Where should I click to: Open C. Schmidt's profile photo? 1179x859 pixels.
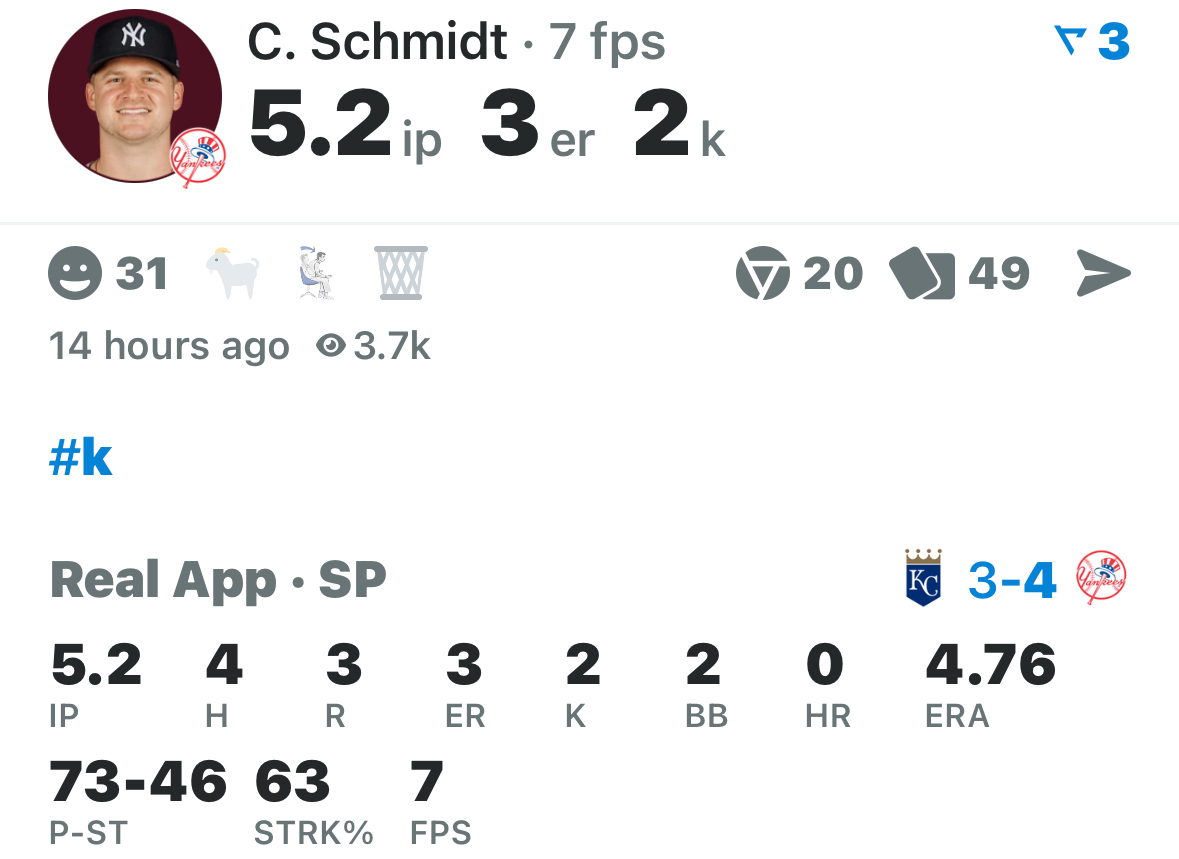[135, 96]
